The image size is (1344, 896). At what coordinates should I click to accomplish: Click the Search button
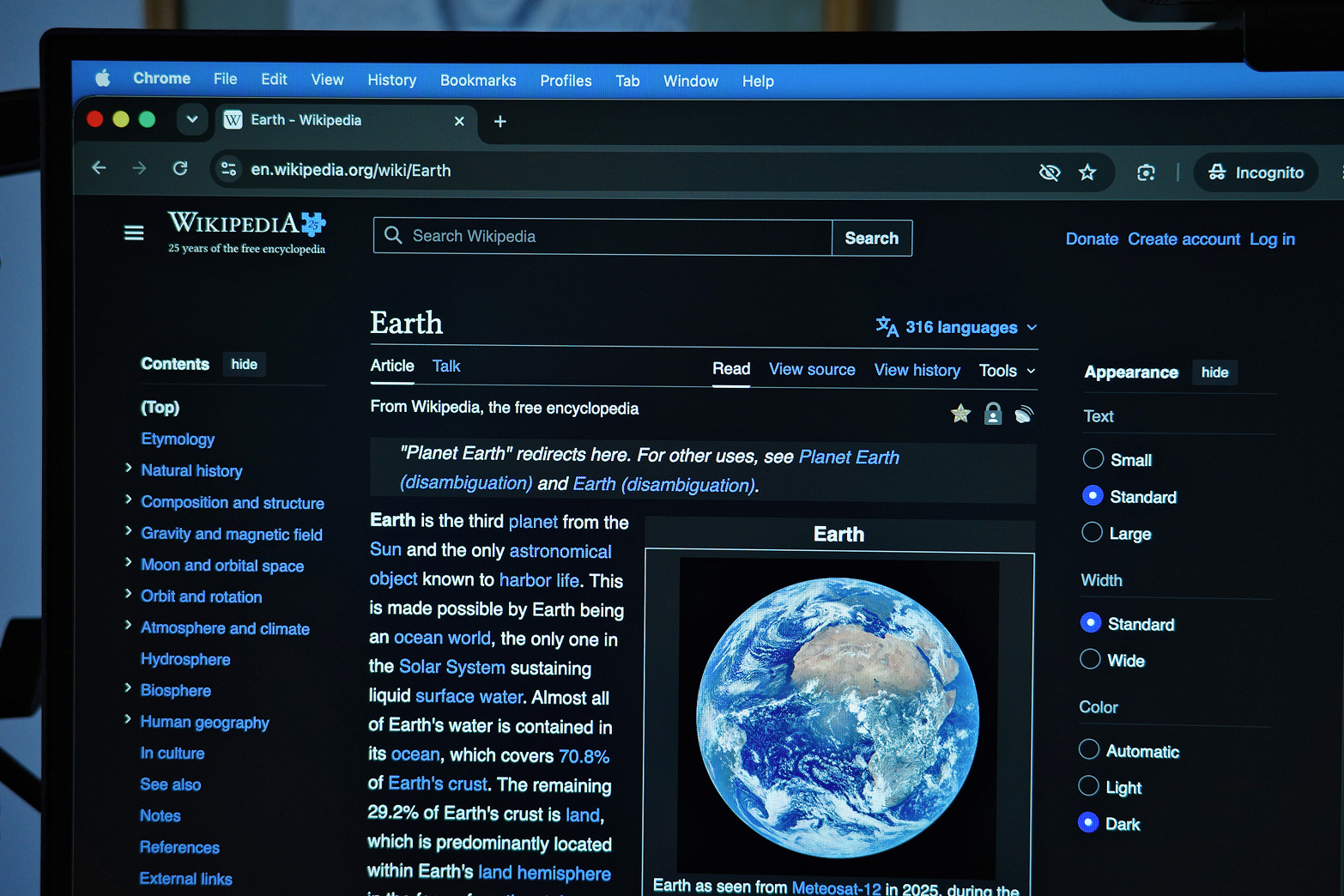(x=872, y=238)
